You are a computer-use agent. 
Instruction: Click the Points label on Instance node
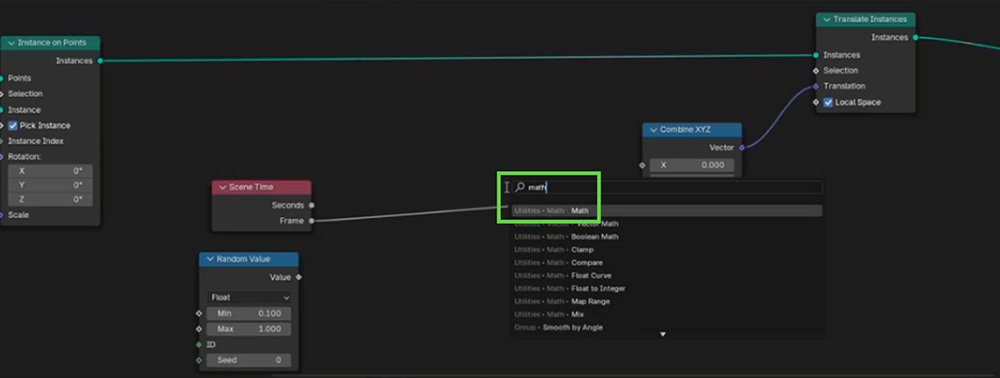(x=19, y=78)
